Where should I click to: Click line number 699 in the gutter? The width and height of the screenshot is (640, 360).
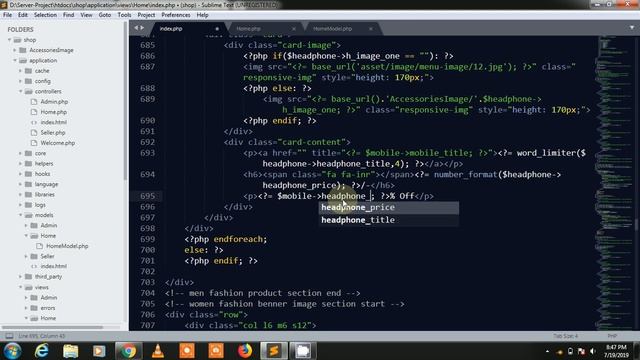click(x=147, y=239)
